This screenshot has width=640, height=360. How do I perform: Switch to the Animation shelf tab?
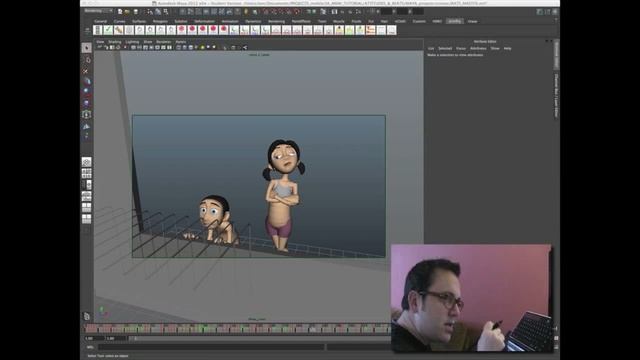(x=230, y=21)
